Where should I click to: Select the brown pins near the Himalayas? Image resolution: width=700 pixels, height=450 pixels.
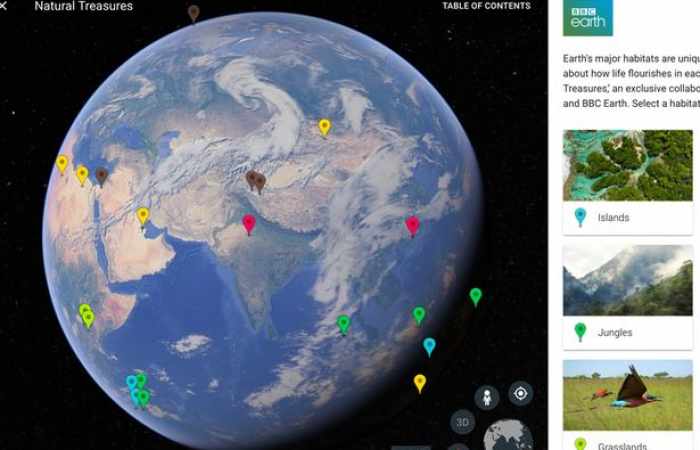(x=256, y=181)
